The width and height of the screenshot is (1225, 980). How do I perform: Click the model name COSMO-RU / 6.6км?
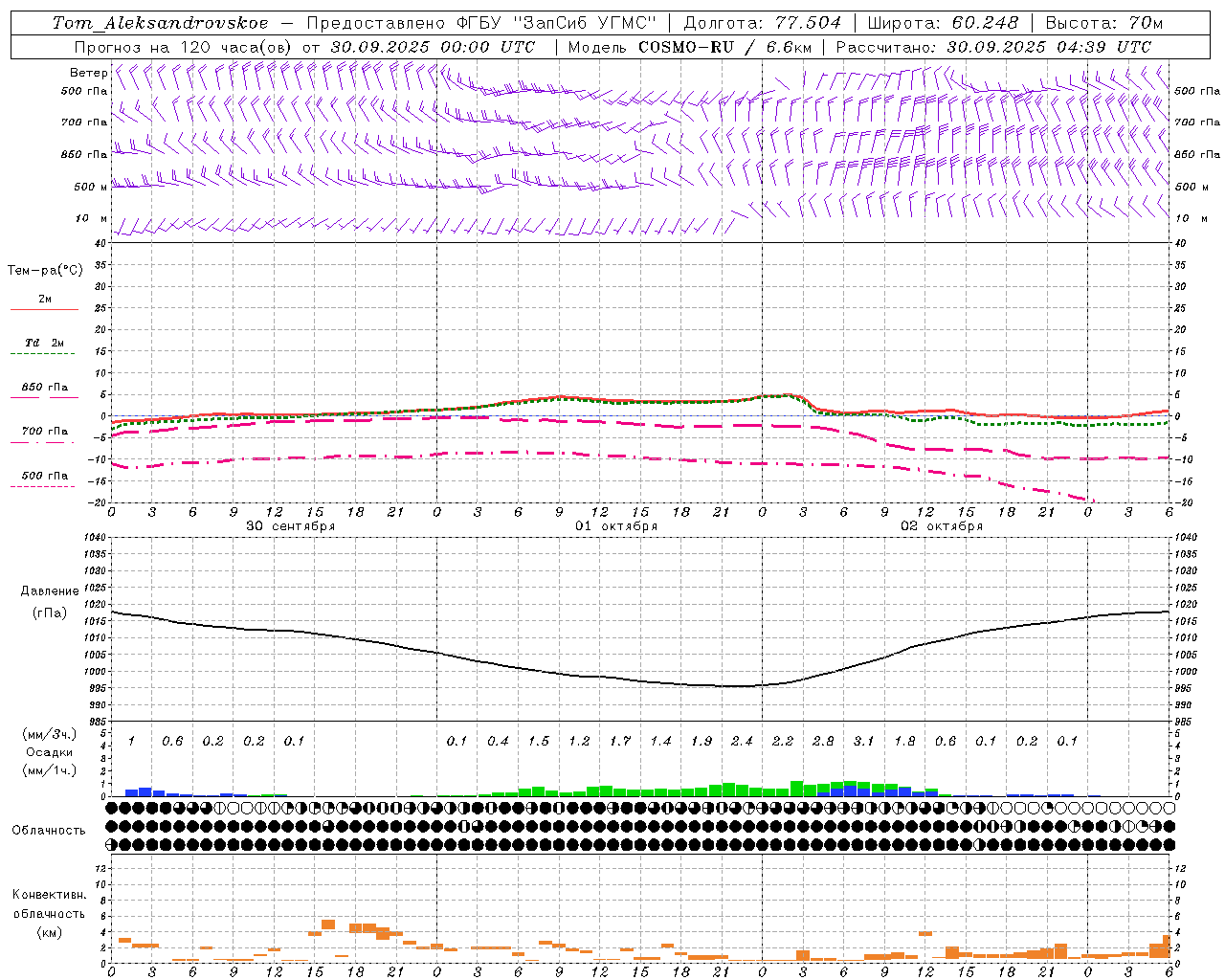pos(726,47)
